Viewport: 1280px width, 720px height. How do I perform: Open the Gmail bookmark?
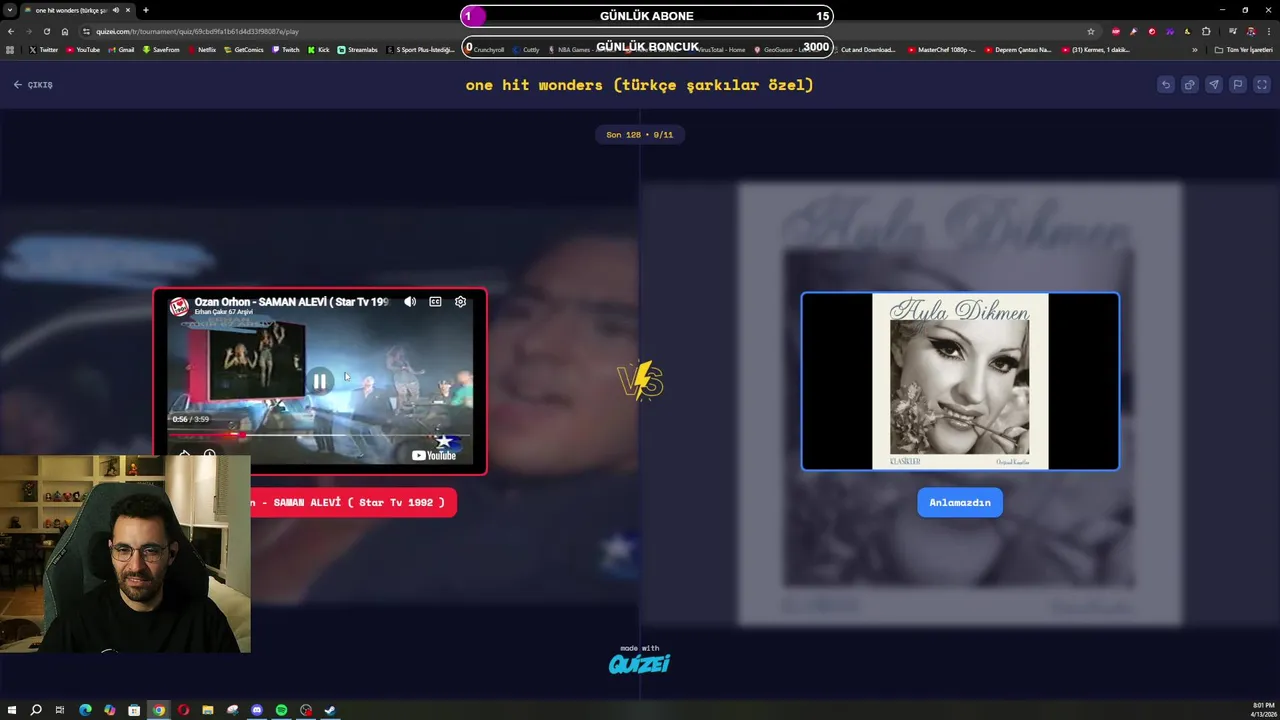coord(121,49)
